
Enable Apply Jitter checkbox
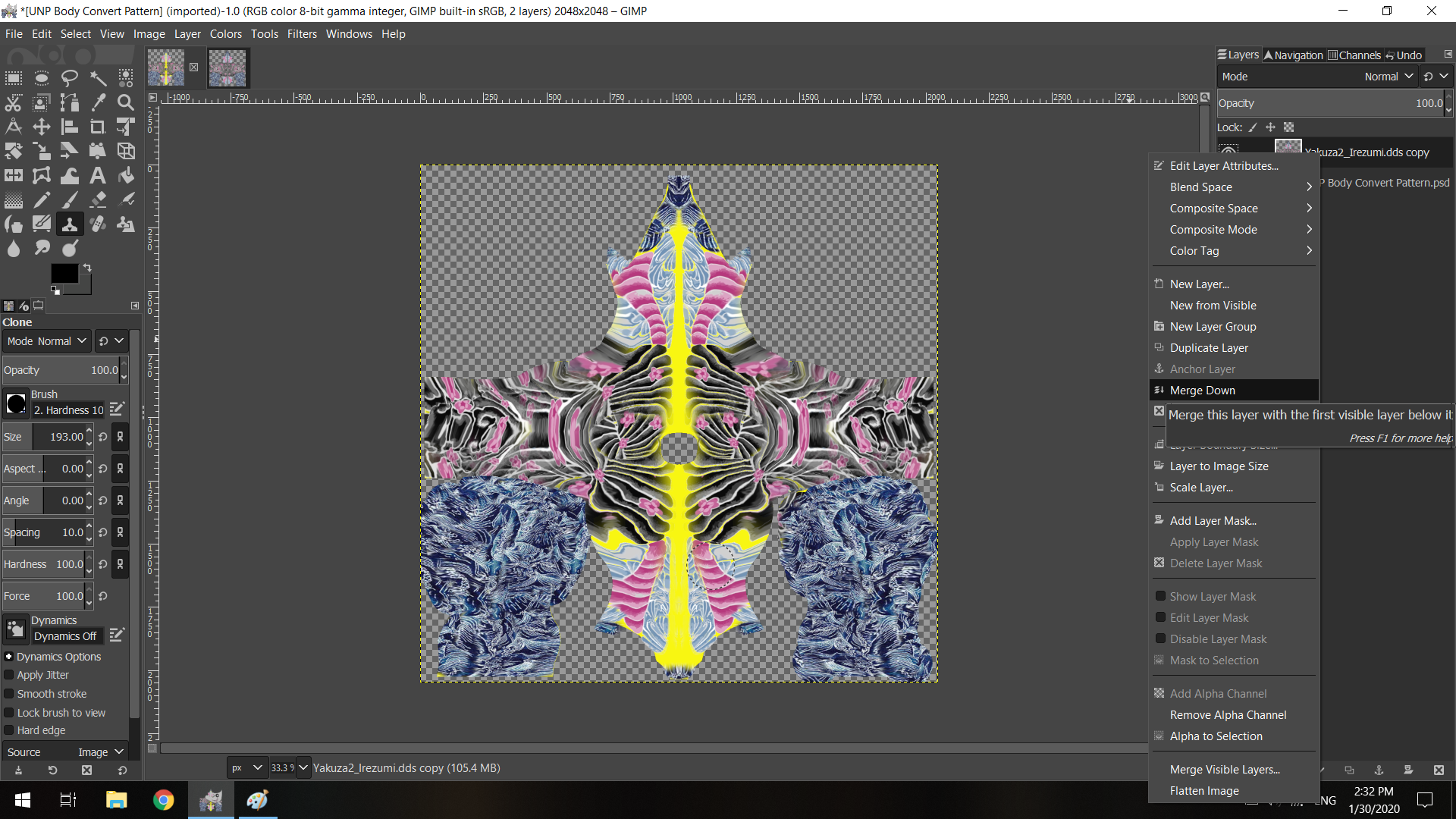pyautogui.click(x=9, y=675)
